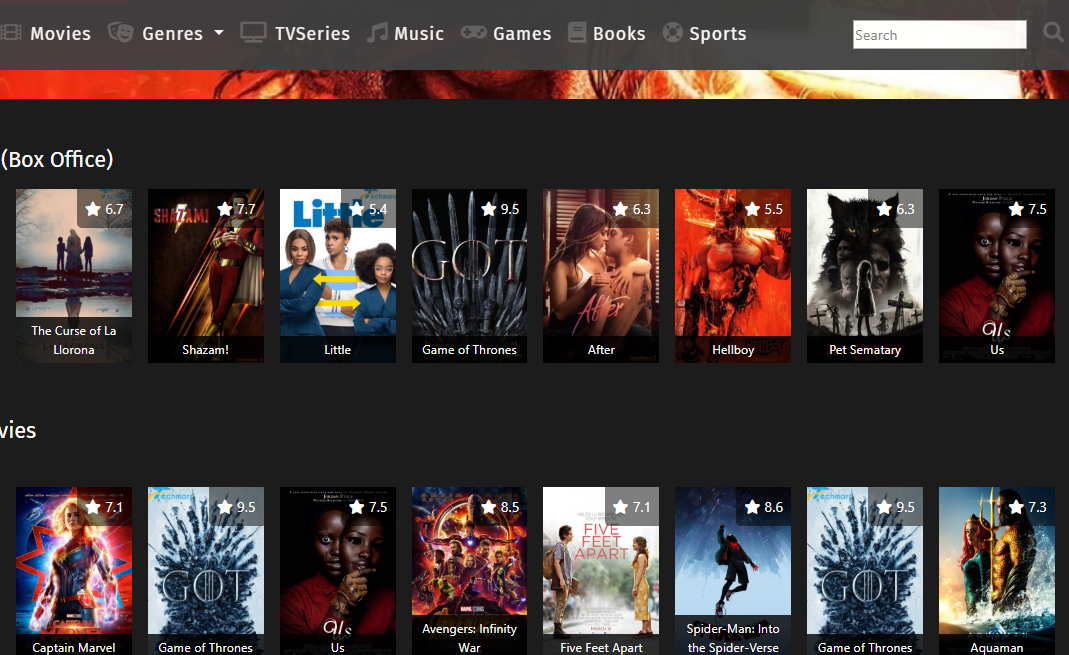
Task: Go to the Music section
Action: click(x=419, y=33)
